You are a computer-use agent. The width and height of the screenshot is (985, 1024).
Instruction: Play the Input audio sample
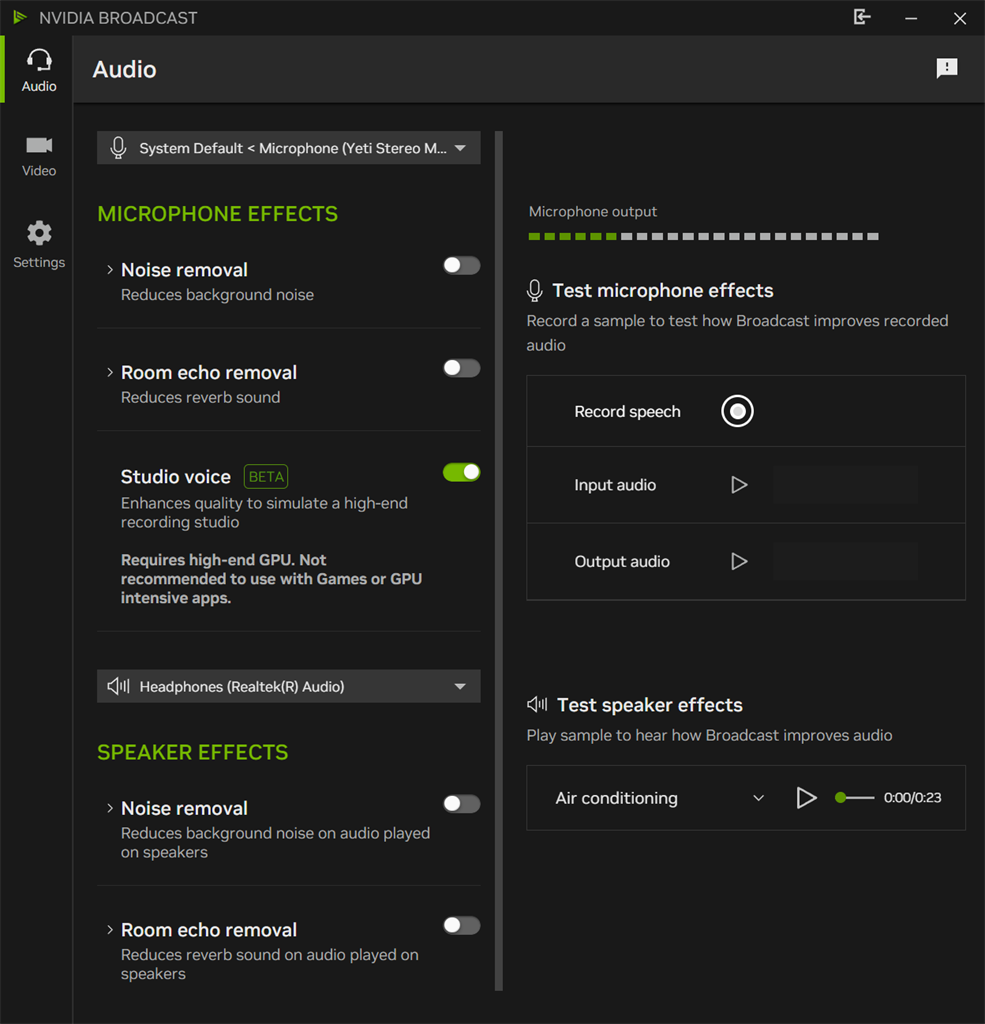(x=739, y=485)
